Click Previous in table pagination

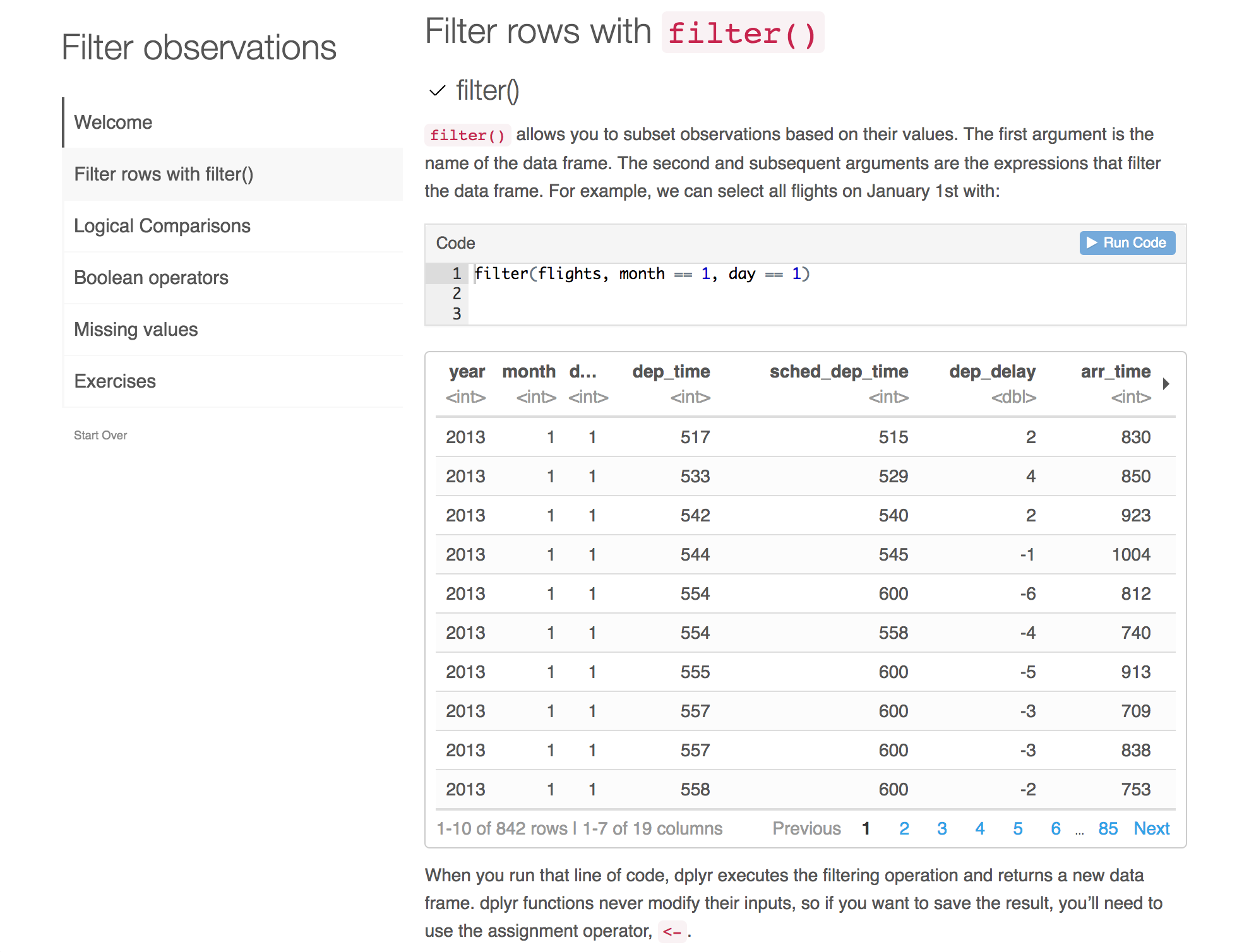coord(807,829)
